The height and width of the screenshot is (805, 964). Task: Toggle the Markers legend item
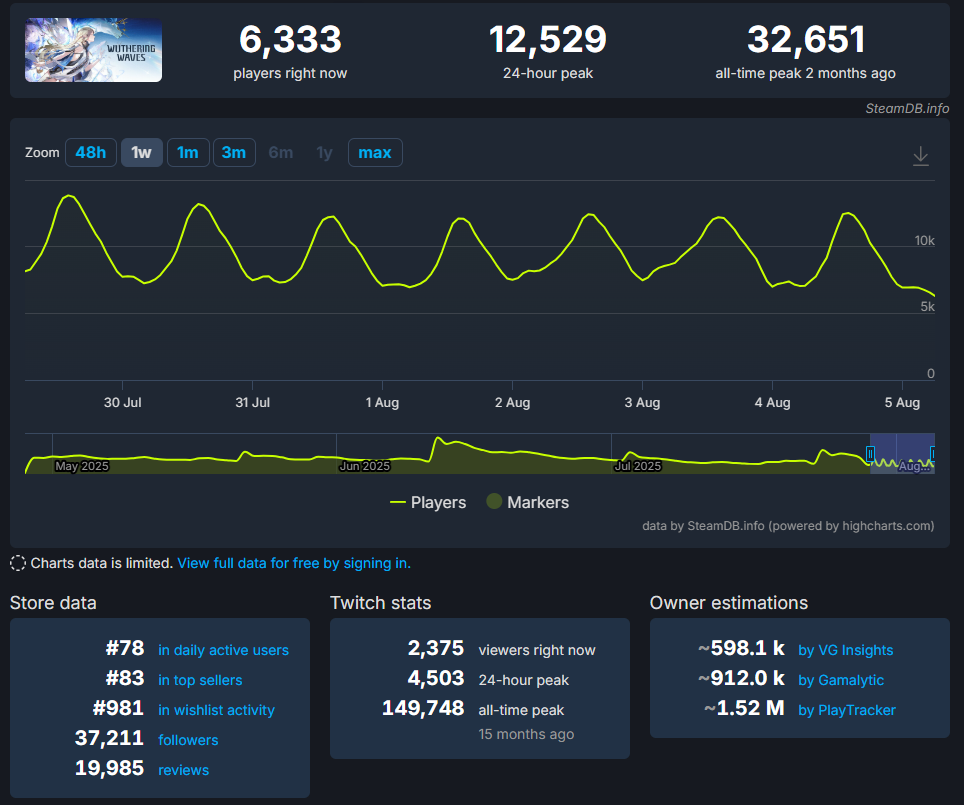(527, 502)
